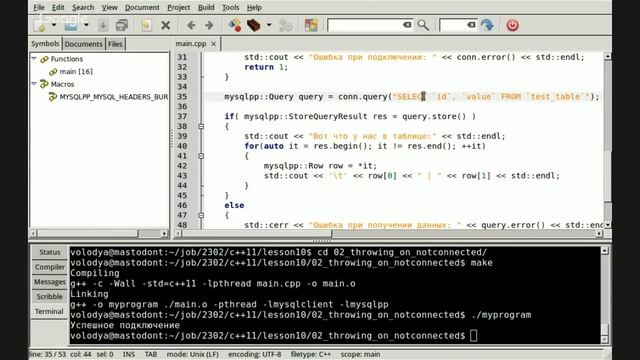Navigate forward with the right arrow icon
The image size is (640, 360).
coord(209,25)
